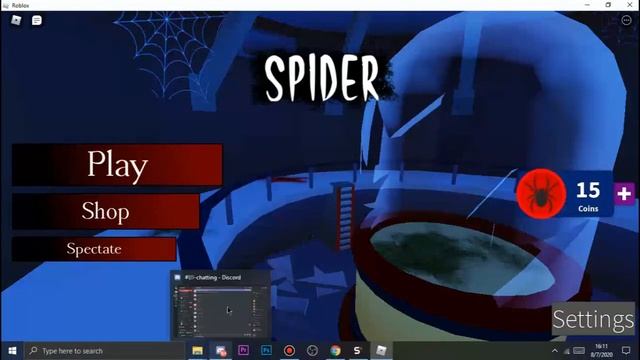Image resolution: width=640 pixels, height=360 pixels.
Task: Click the Roblox taskbar icon
Action: pyautogui.click(x=381, y=351)
